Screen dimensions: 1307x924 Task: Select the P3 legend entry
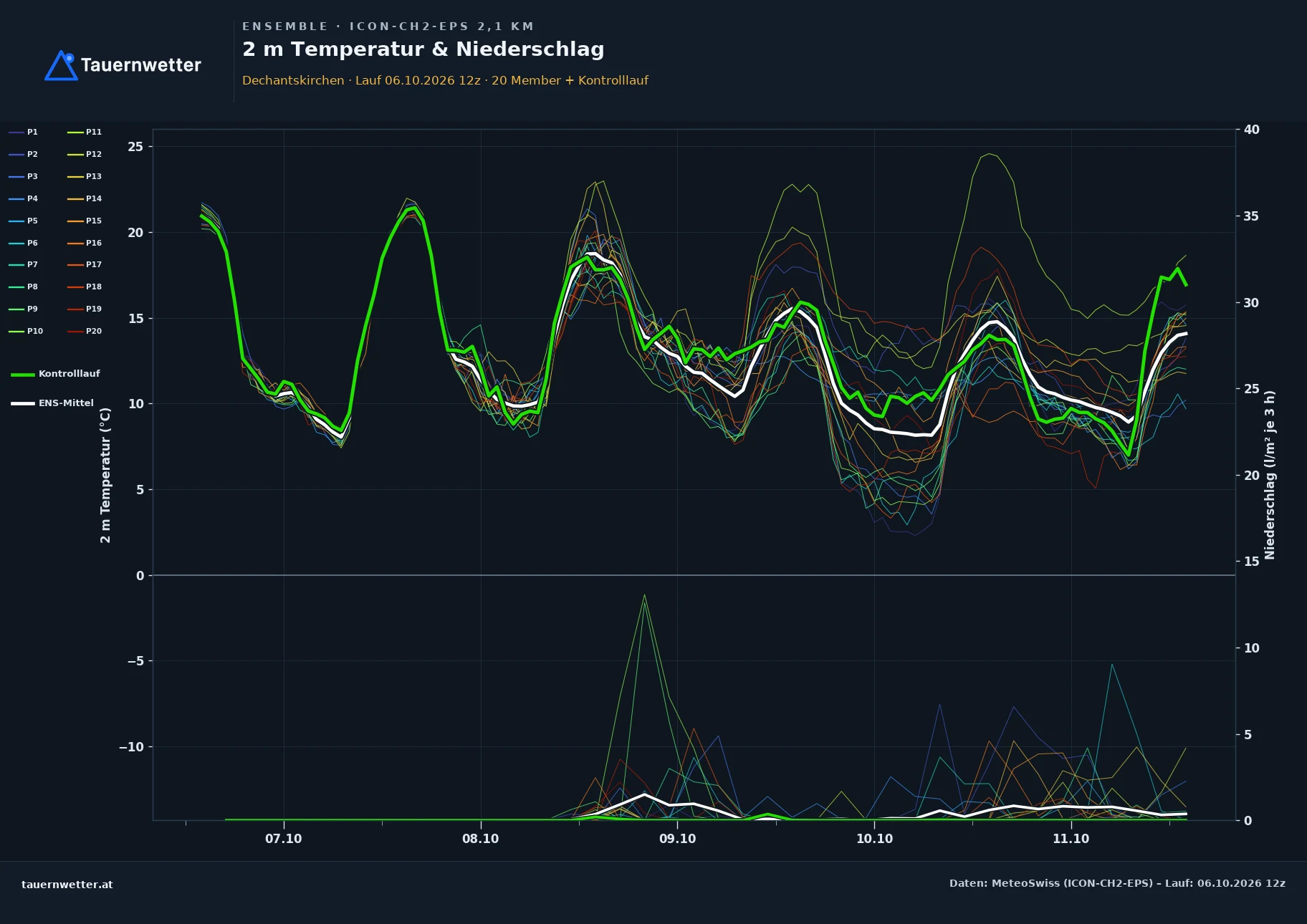[24, 176]
